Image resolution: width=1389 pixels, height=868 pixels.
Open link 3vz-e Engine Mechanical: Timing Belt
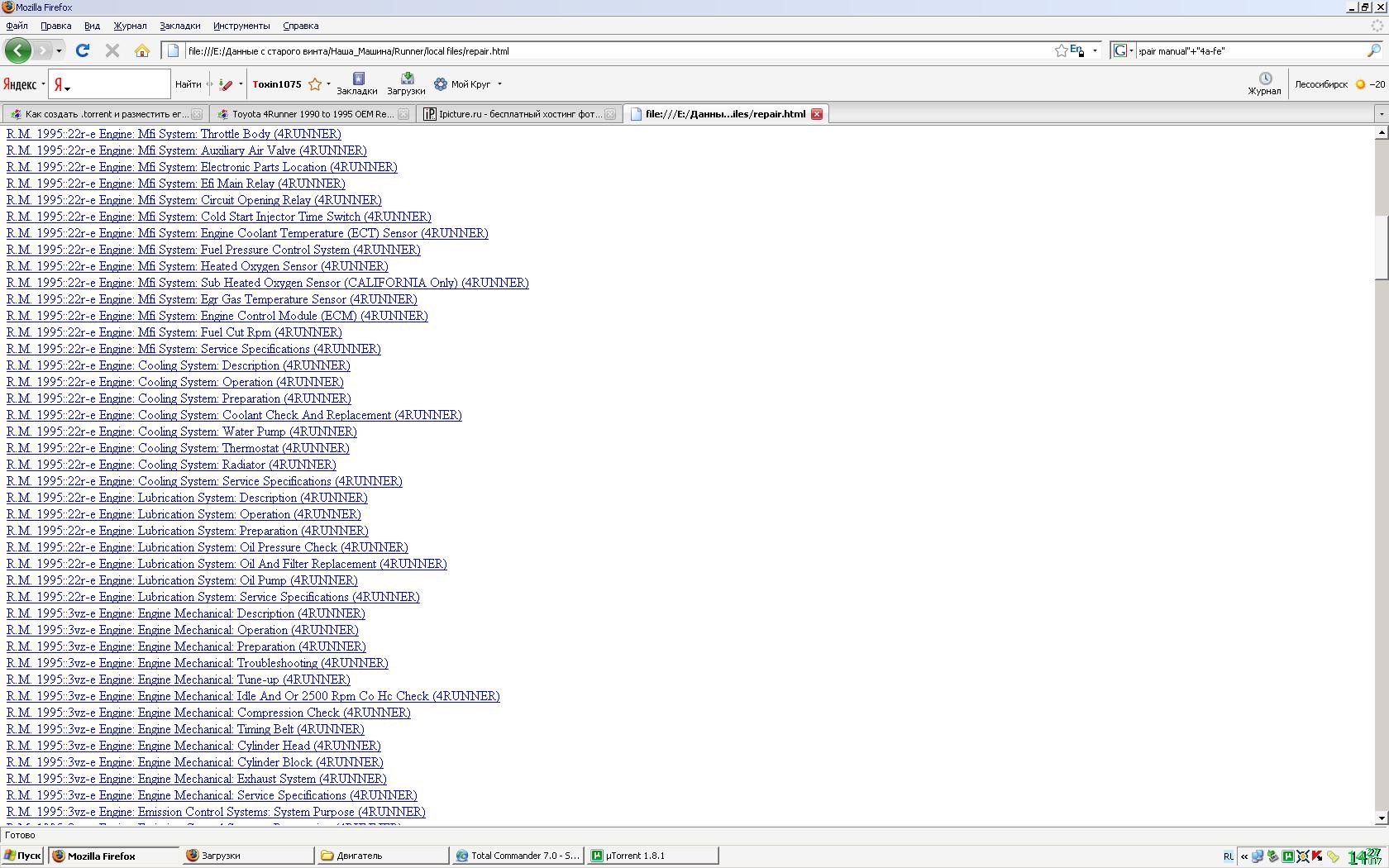[185, 729]
